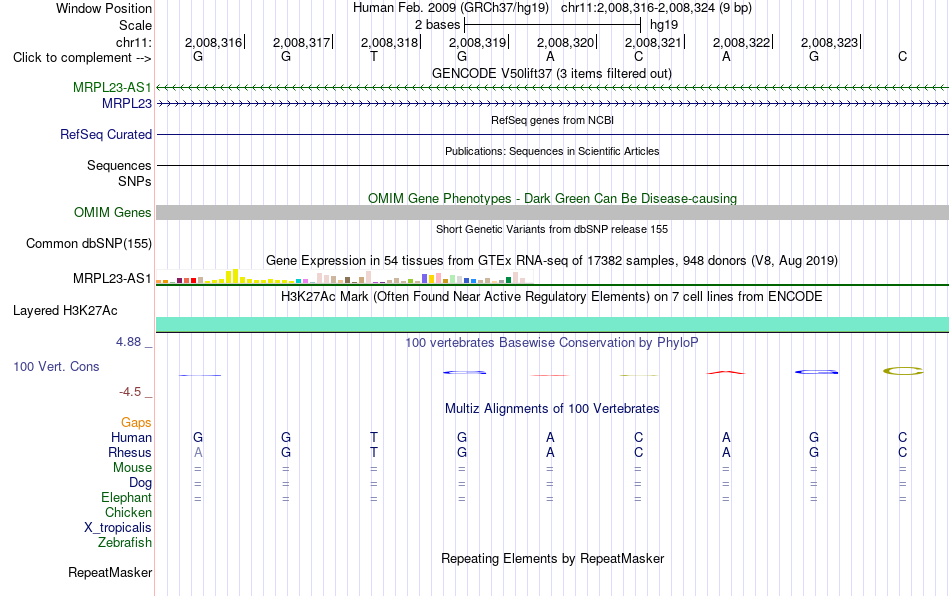Image resolution: width=950 pixels, height=596 pixels.
Task: Click the chr11:2,008,316-2,008,324 (9 bp) coordinates
Action: 656,8
